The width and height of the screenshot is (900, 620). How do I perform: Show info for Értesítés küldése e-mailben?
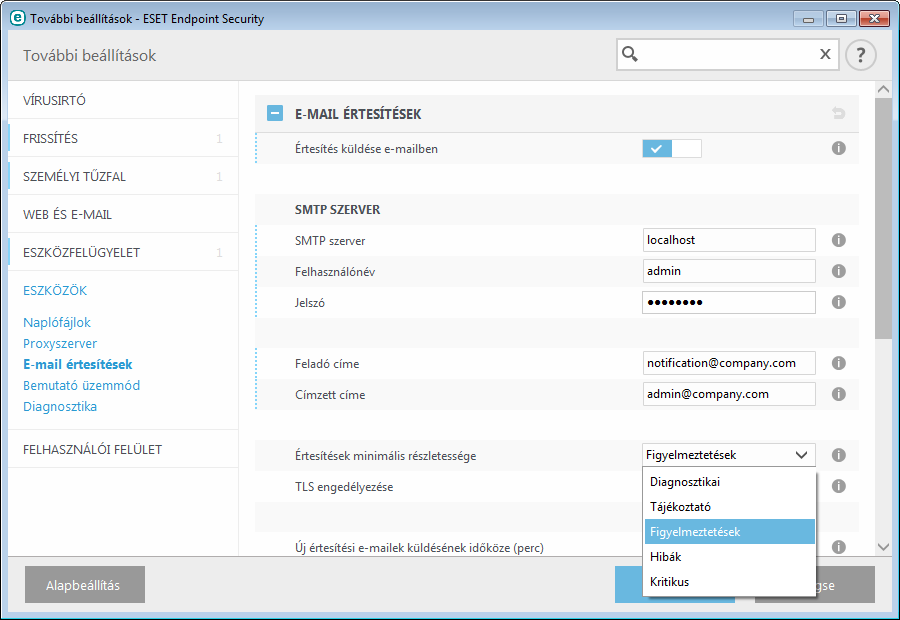point(839,149)
